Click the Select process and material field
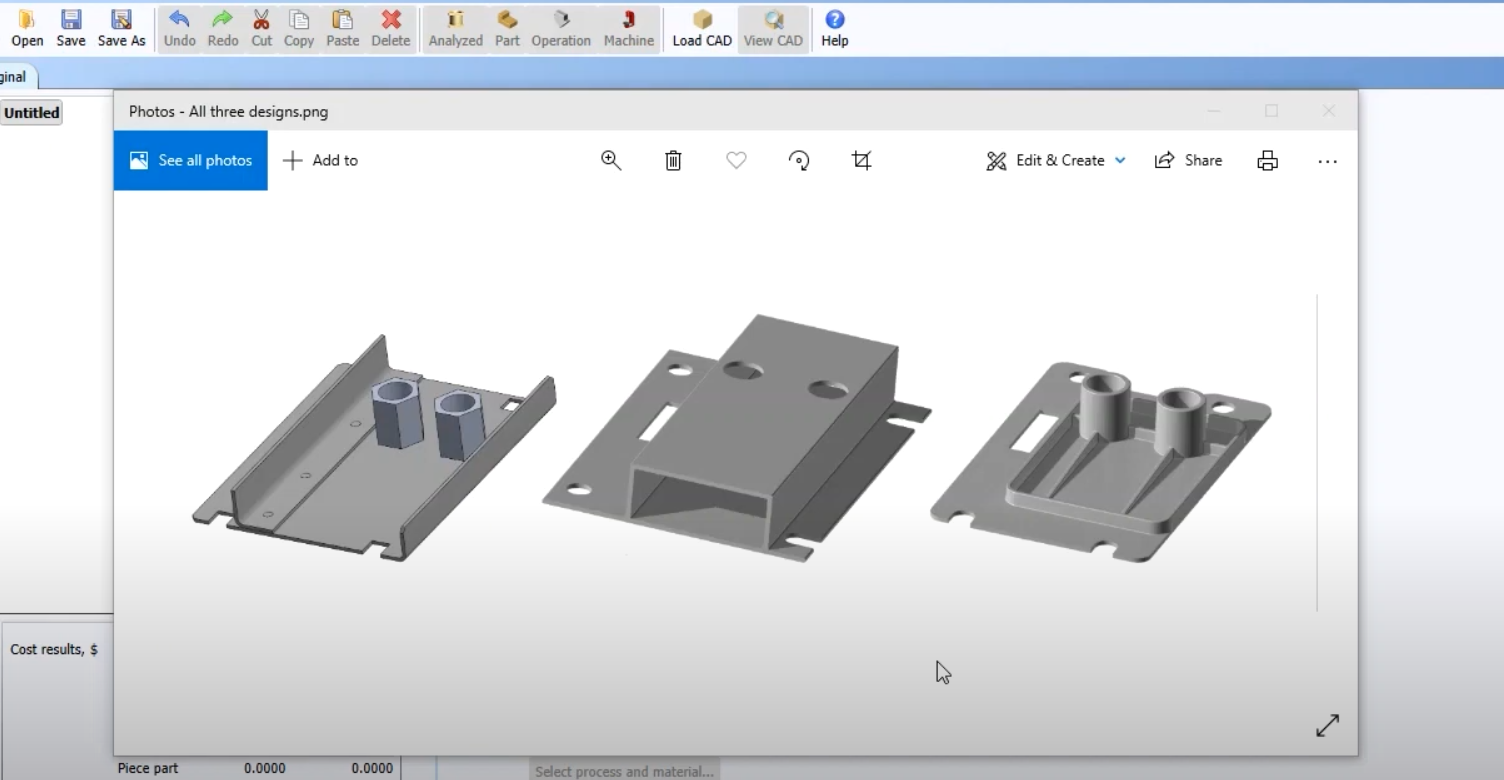The image size is (1504, 780). (x=624, y=771)
